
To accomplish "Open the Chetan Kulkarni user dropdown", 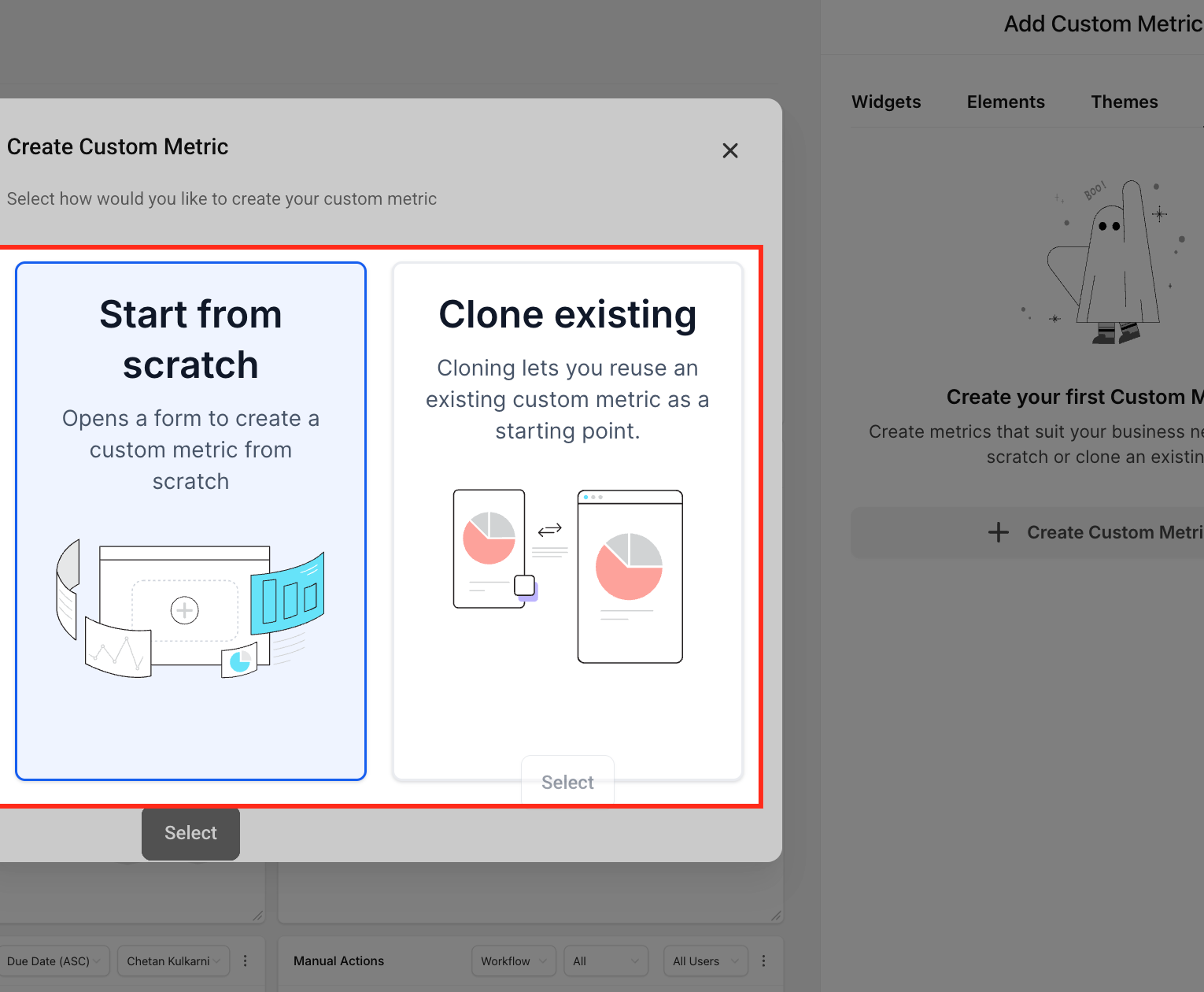I will 174,961.
